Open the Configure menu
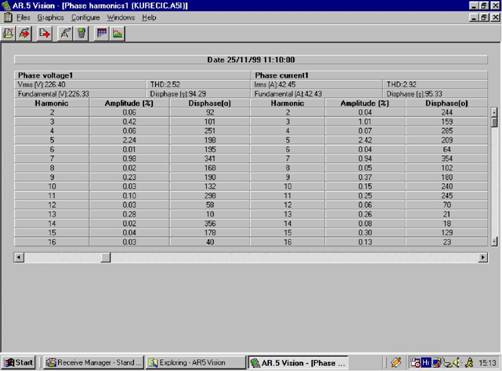This screenshot has width=502, height=371. (86, 18)
